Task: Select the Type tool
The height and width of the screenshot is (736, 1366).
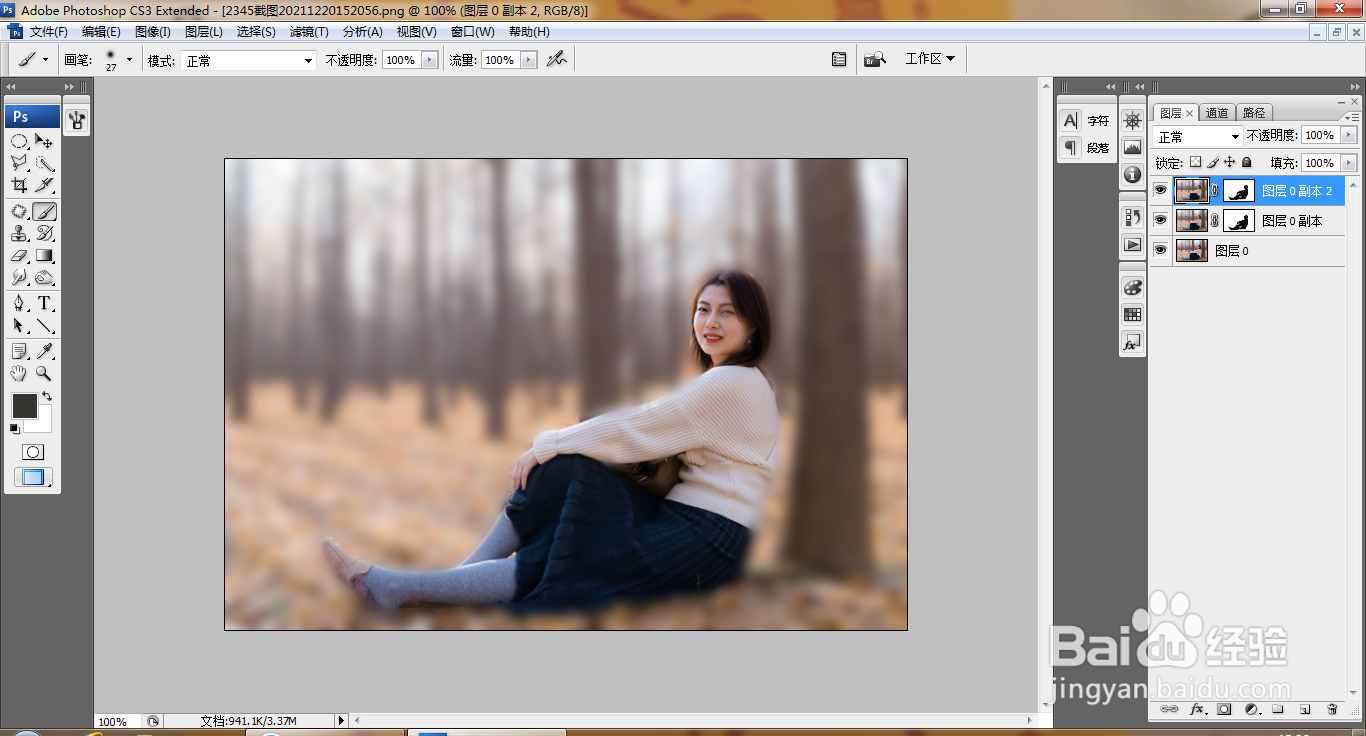Action: (x=45, y=303)
